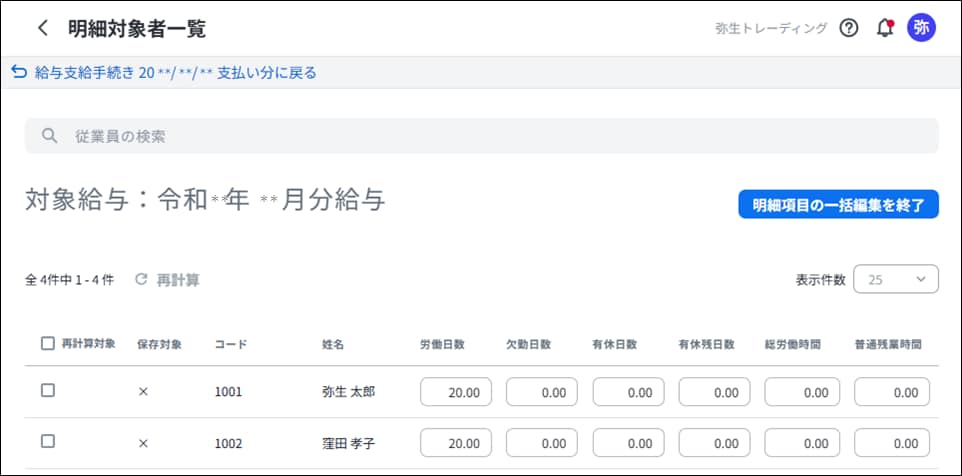Image resolution: width=962 pixels, height=476 pixels.
Task: Click the 労働日数 column header
Action: click(441, 344)
